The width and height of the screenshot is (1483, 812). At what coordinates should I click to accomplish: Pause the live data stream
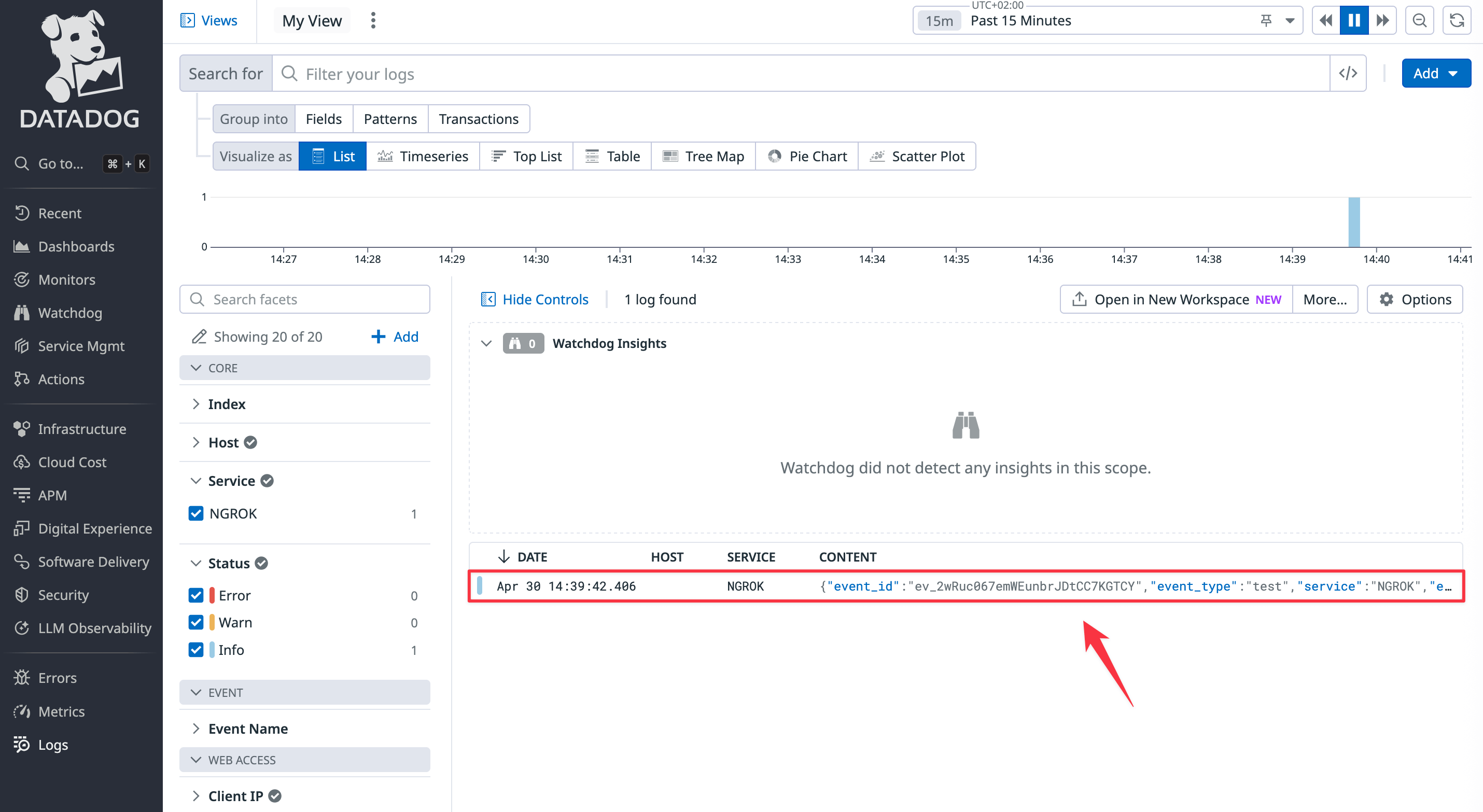click(x=1354, y=20)
